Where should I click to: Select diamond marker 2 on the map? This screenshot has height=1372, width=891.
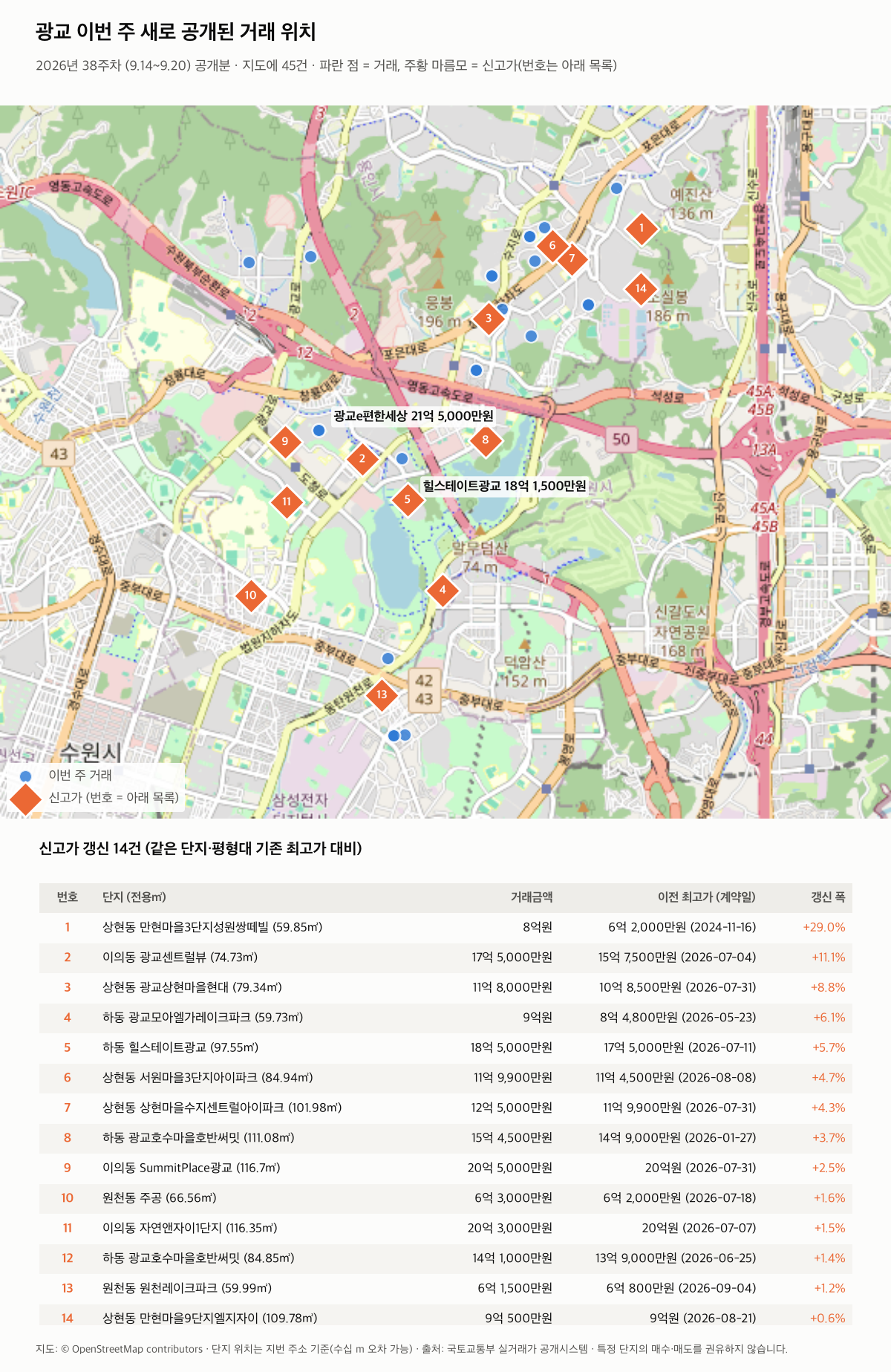click(362, 458)
